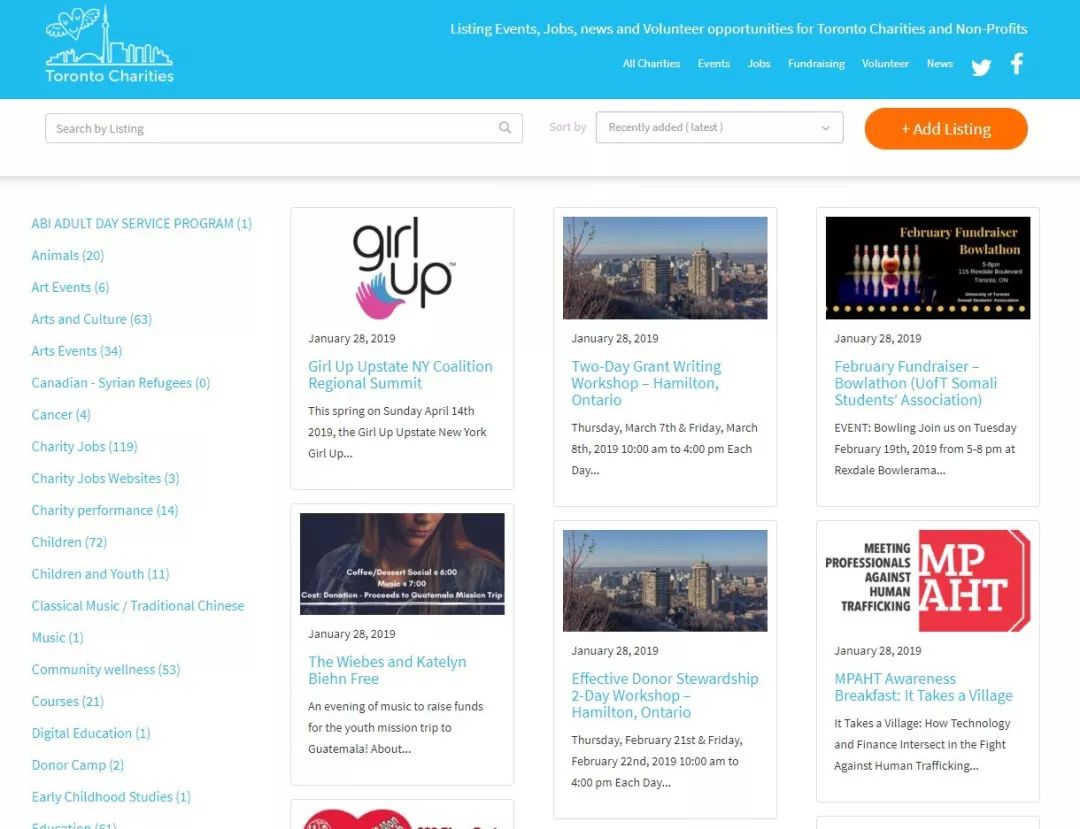
Task: Select the Children (72) category
Action: 69,542
